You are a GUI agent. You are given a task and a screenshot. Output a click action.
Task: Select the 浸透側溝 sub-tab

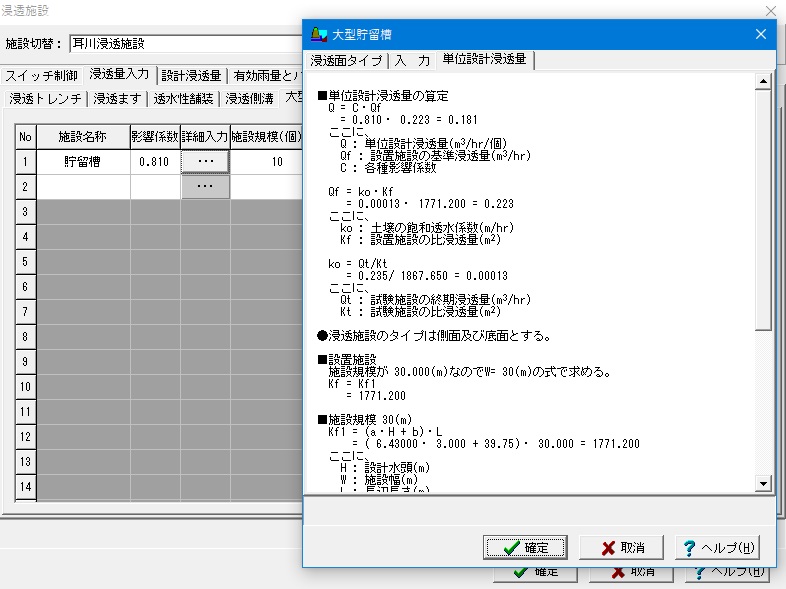[x=249, y=99]
